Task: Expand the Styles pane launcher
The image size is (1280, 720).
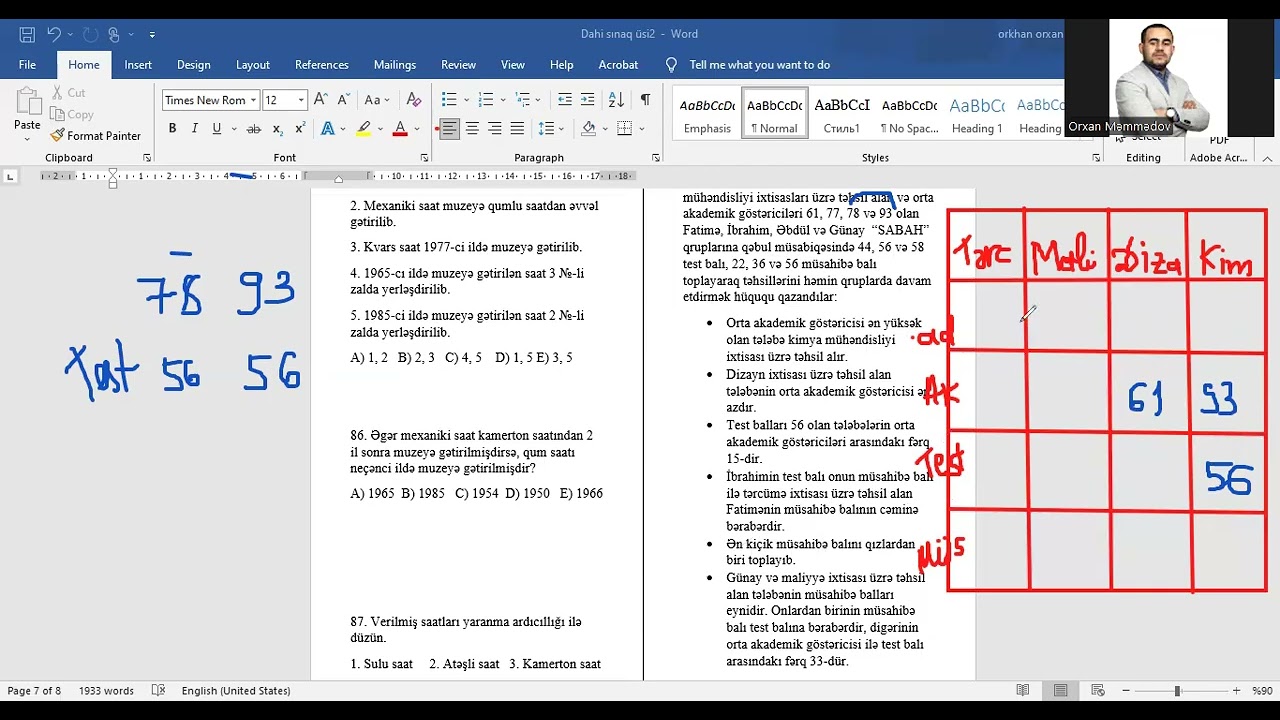Action: [1096, 158]
